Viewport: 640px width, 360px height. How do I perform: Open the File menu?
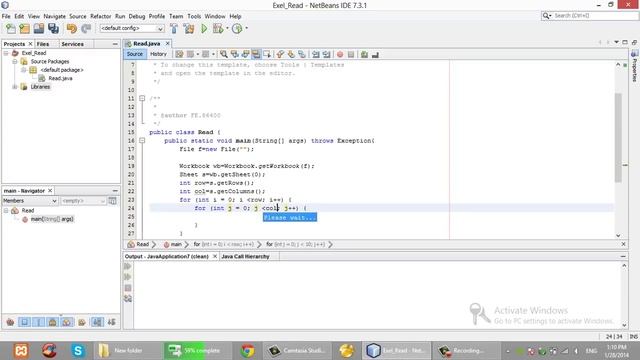(6, 16)
